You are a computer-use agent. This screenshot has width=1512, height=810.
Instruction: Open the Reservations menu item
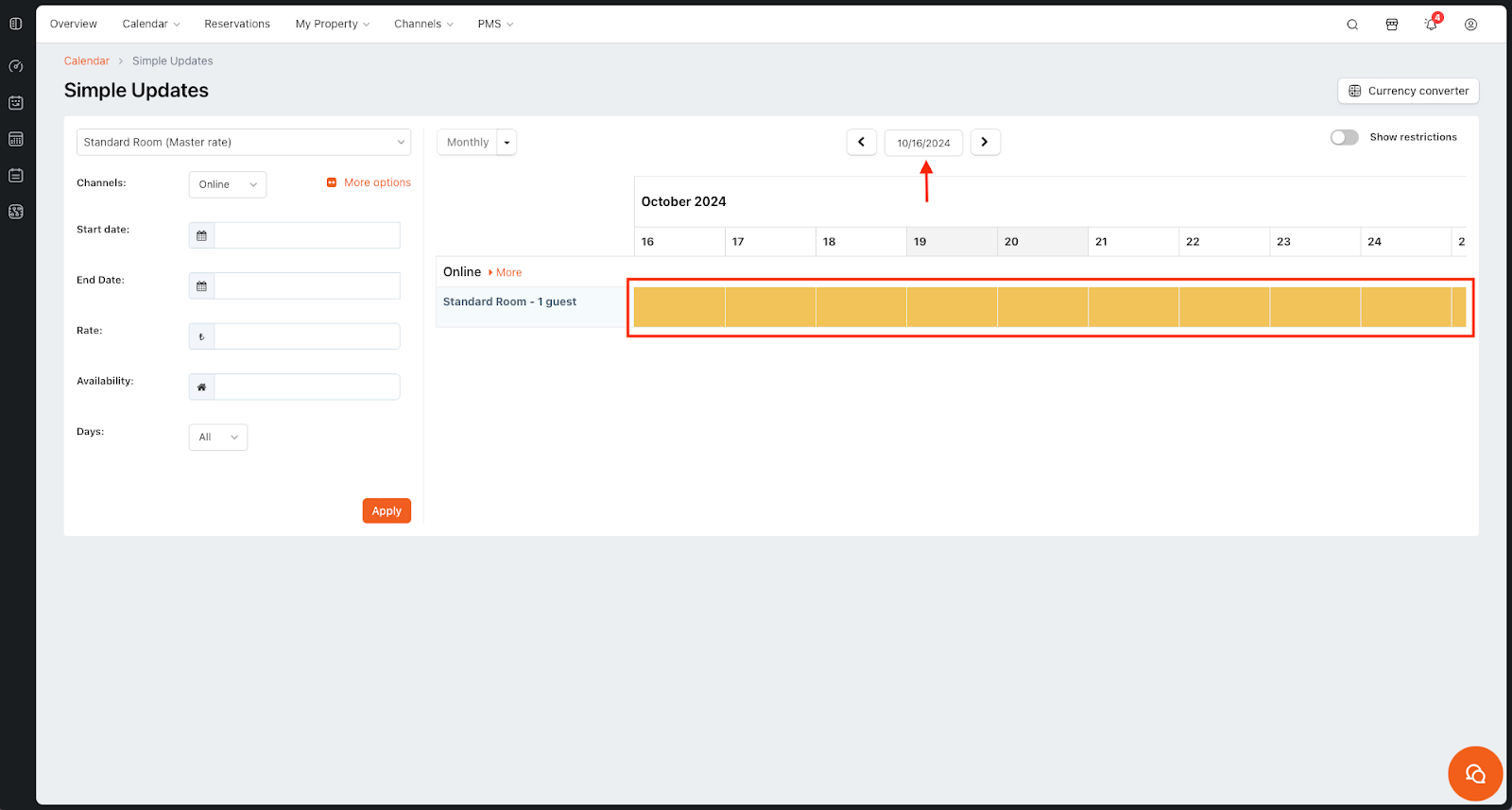pos(237,24)
